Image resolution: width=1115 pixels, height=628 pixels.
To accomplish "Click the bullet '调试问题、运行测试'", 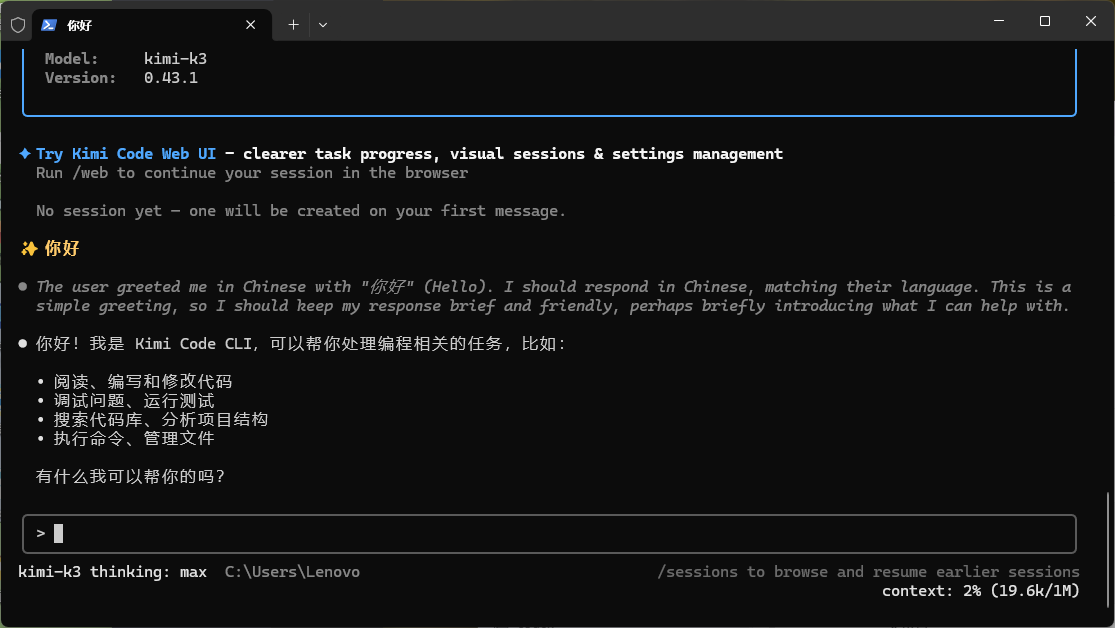I will [x=134, y=401].
